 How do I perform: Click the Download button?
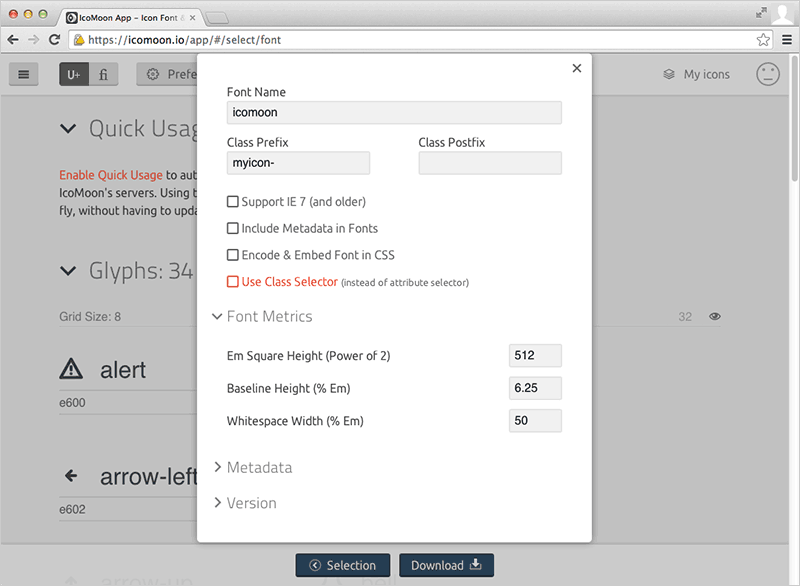click(x=446, y=565)
